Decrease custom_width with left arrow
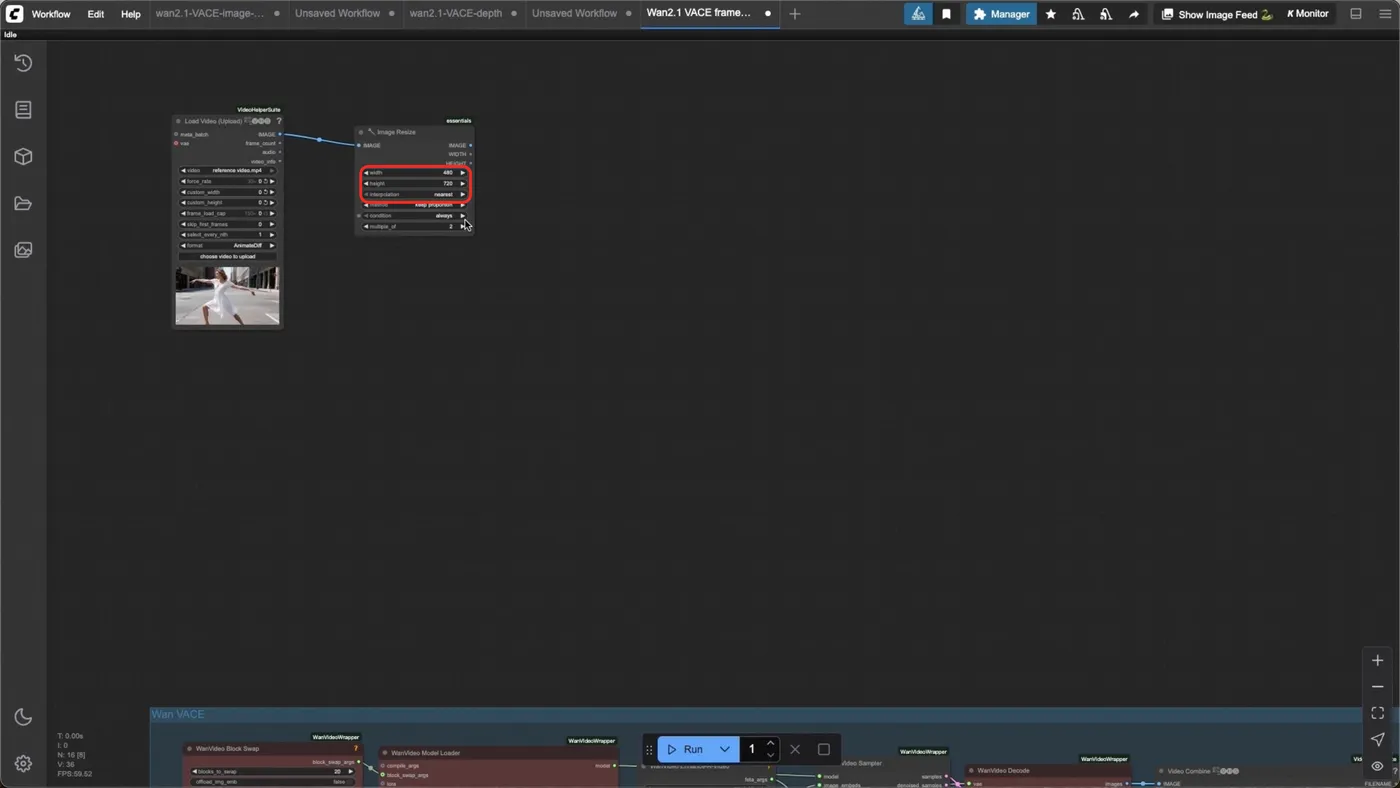 [183, 192]
